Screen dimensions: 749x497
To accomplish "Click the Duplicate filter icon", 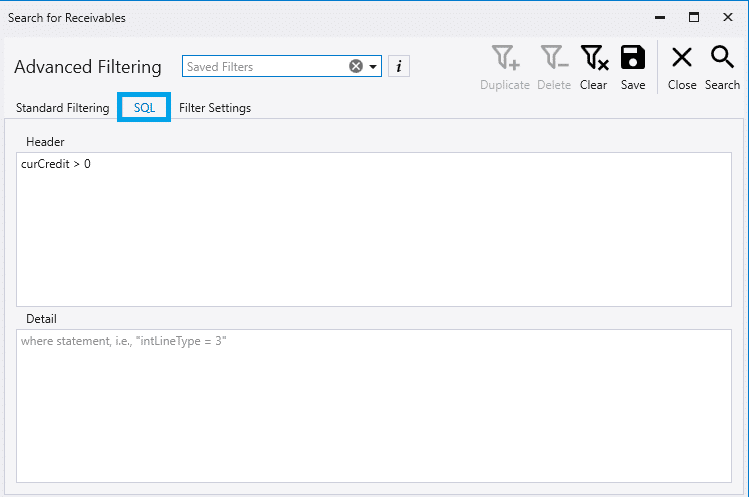I will coord(504,60).
